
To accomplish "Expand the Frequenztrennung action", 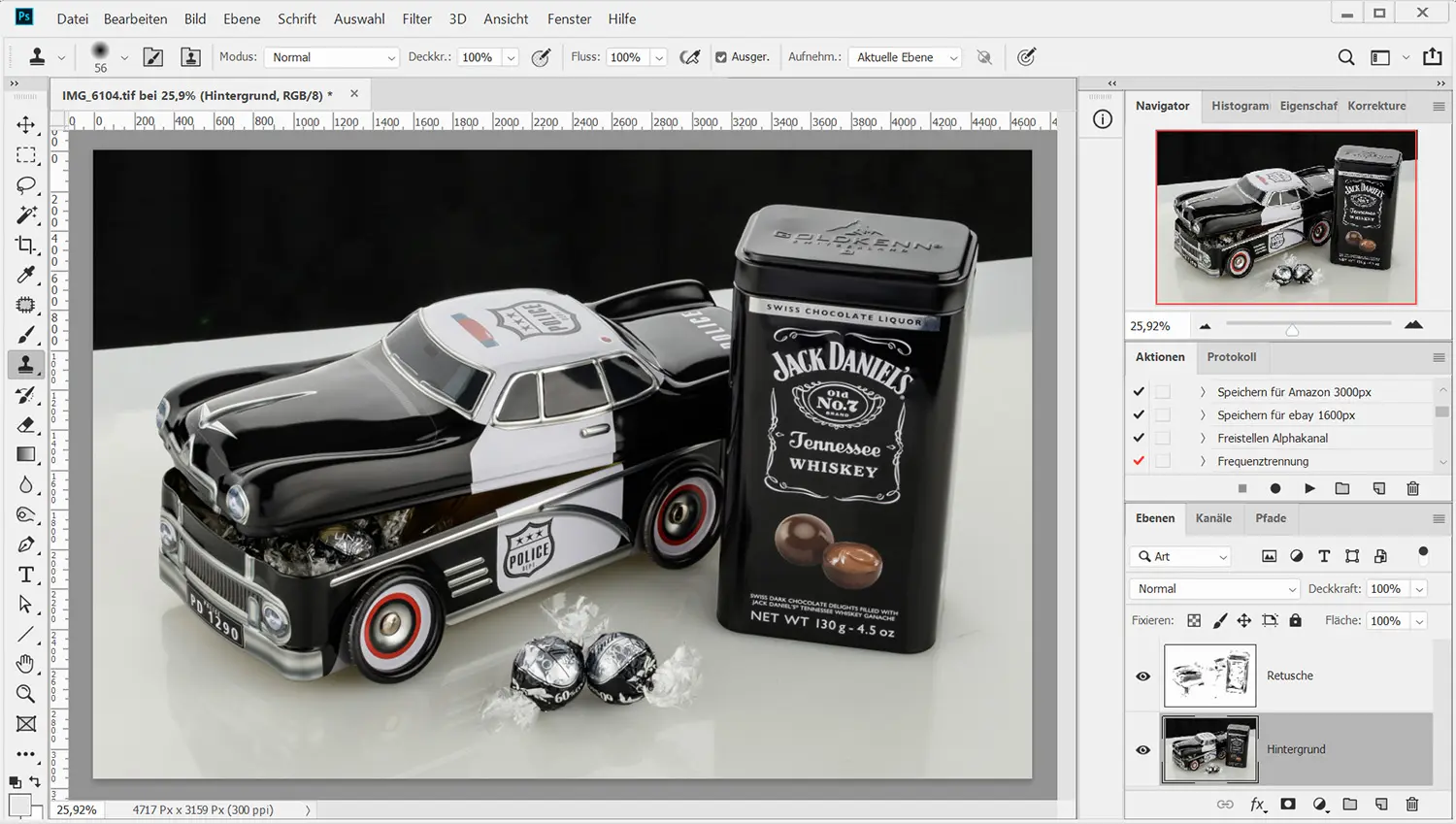I will pos(1203,462).
